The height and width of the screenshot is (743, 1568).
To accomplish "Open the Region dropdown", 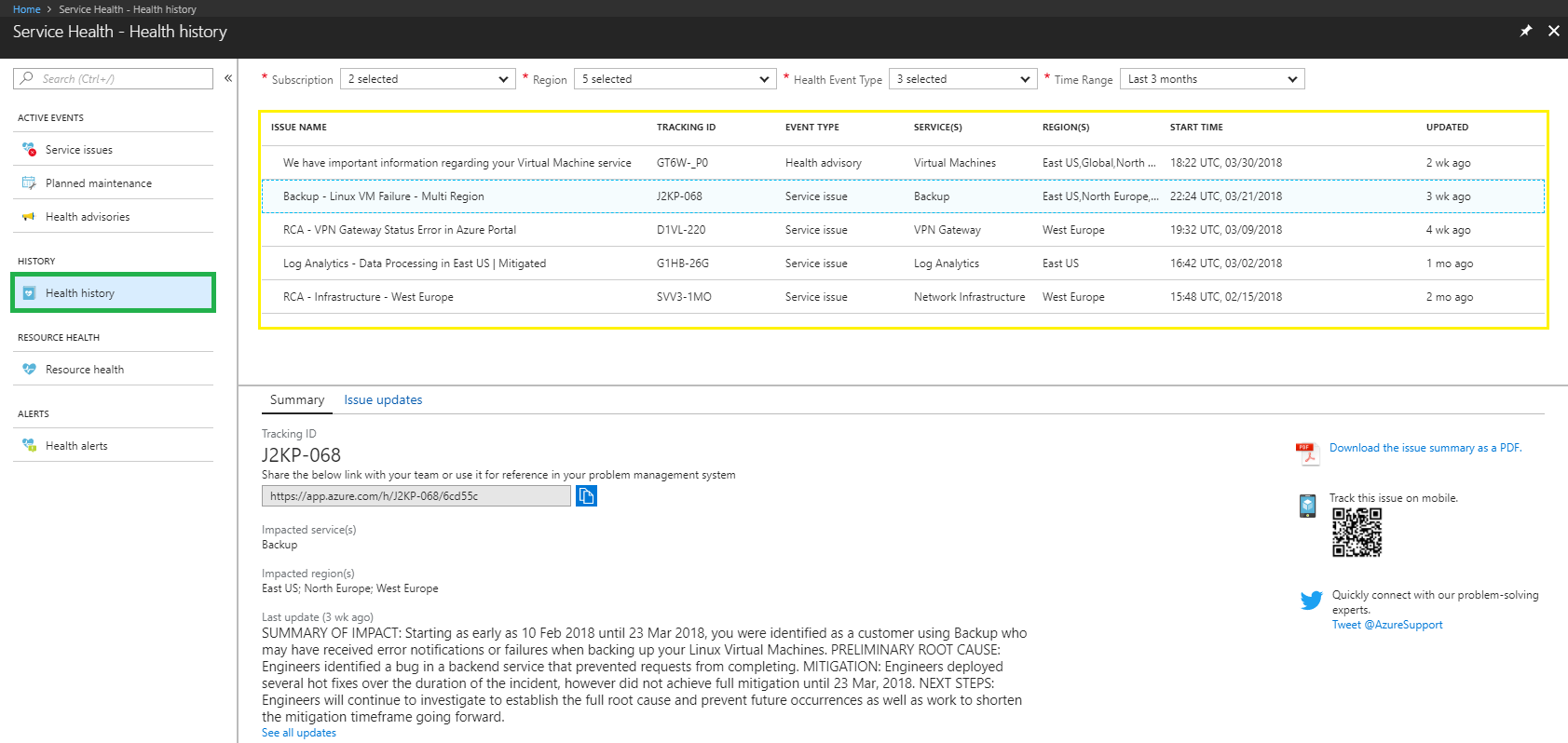I will coord(675,79).
